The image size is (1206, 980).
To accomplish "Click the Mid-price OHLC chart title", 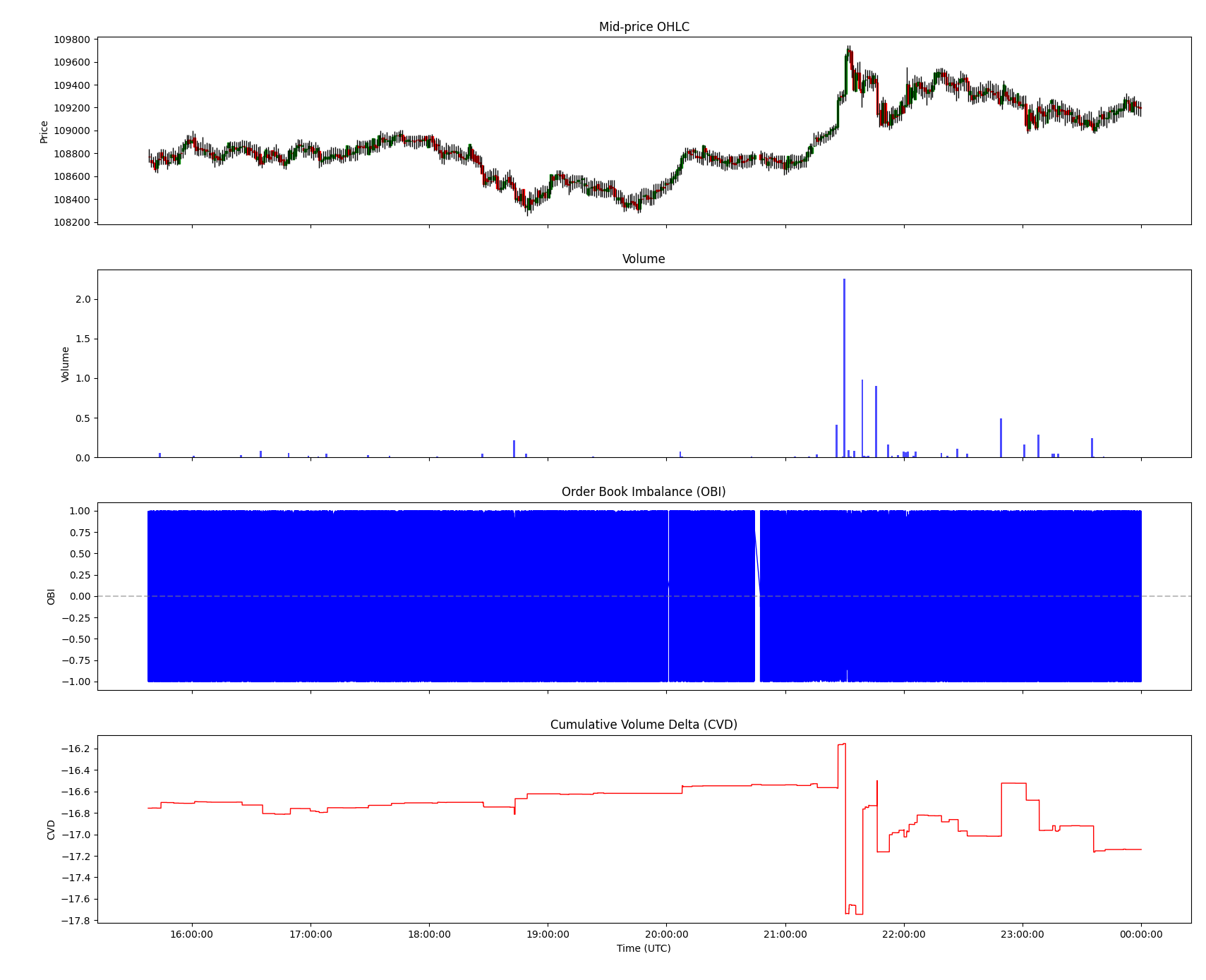I will 644,27.
